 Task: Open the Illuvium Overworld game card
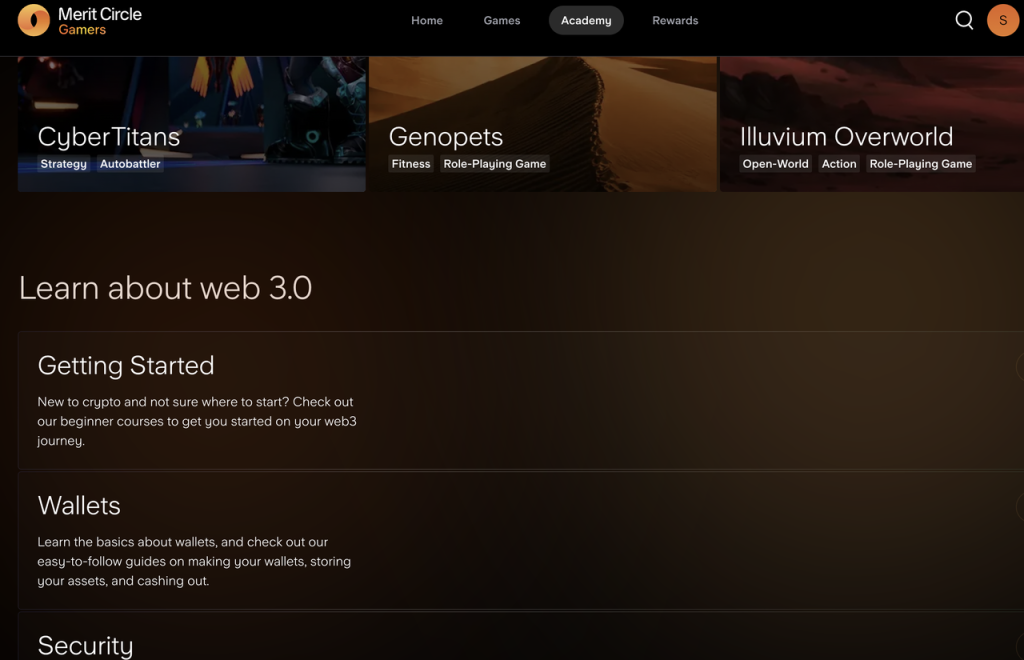[872, 124]
